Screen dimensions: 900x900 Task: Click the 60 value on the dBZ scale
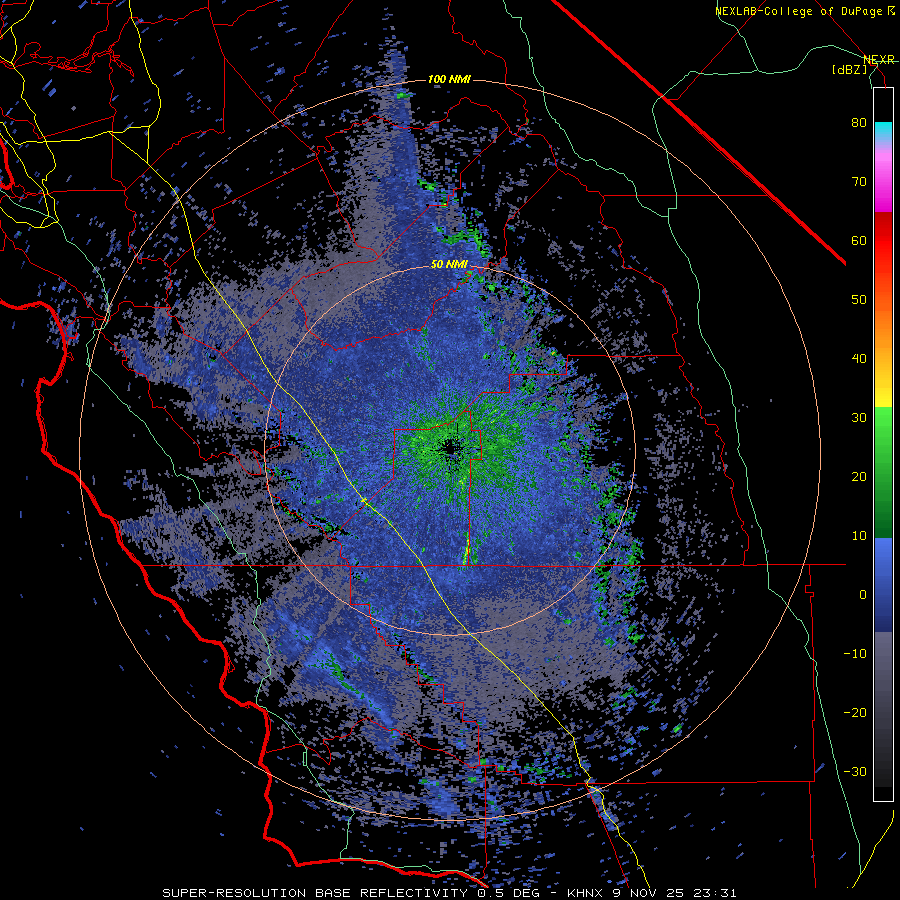(859, 240)
